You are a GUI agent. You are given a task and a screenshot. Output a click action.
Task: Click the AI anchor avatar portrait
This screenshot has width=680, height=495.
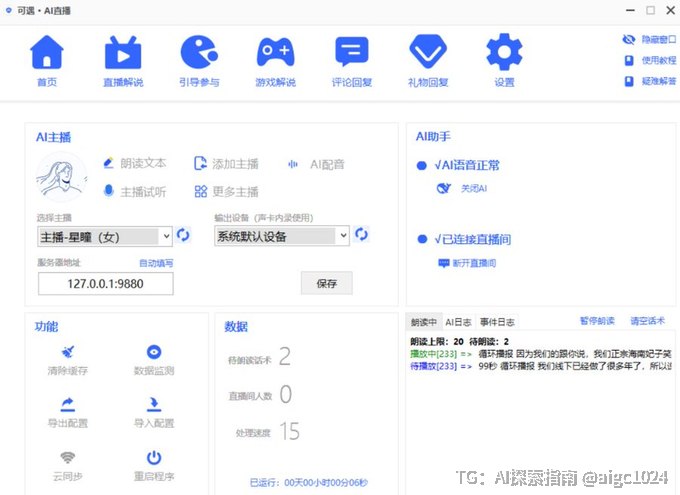(x=62, y=177)
